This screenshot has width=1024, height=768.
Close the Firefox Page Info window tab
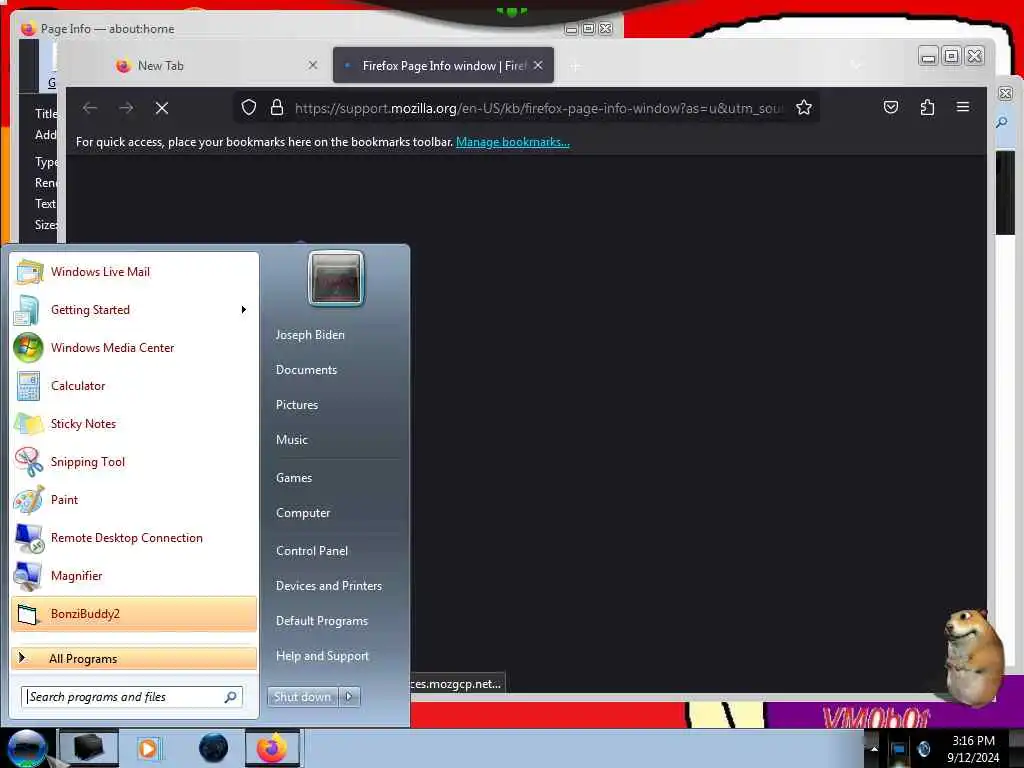click(x=538, y=65)
